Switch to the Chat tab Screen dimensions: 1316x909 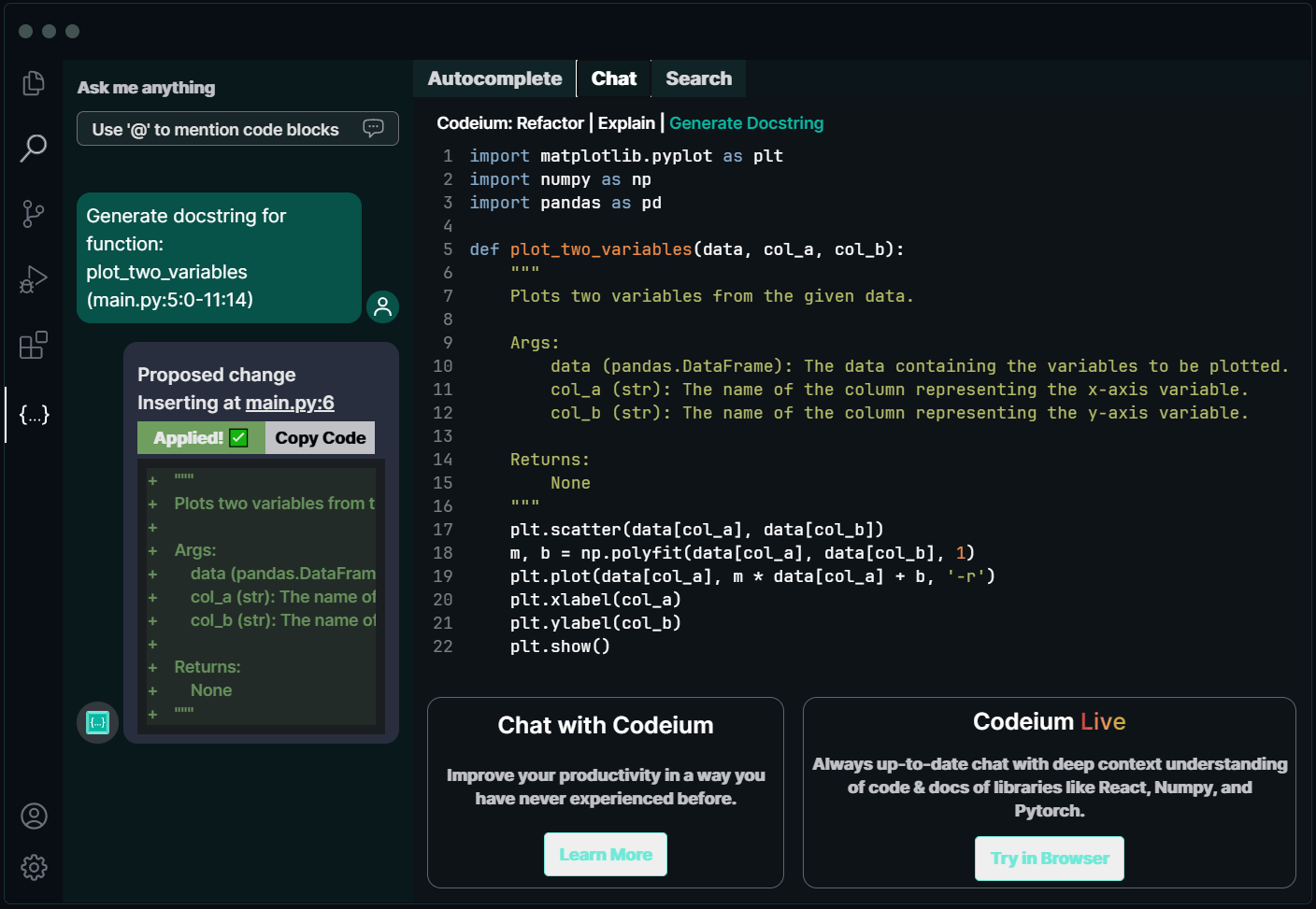coord(614,78)
